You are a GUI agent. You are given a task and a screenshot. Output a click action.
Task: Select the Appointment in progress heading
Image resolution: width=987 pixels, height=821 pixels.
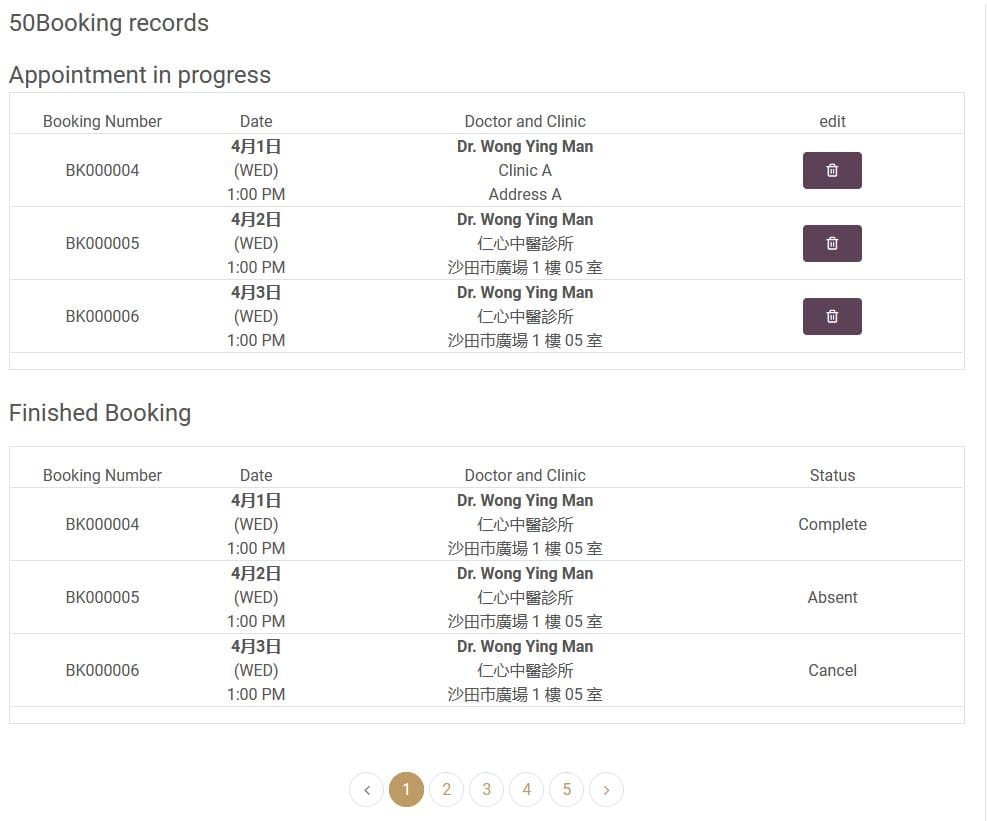coord(140,75)
